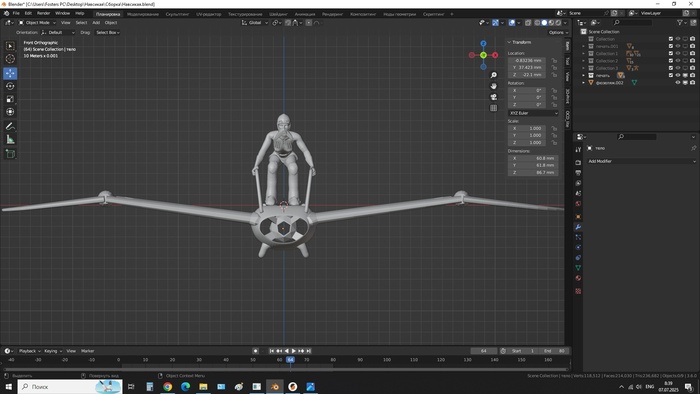Open the outliner filter dropdown
The height and width of the screenshot is (394, 700).
click(682, 22)
